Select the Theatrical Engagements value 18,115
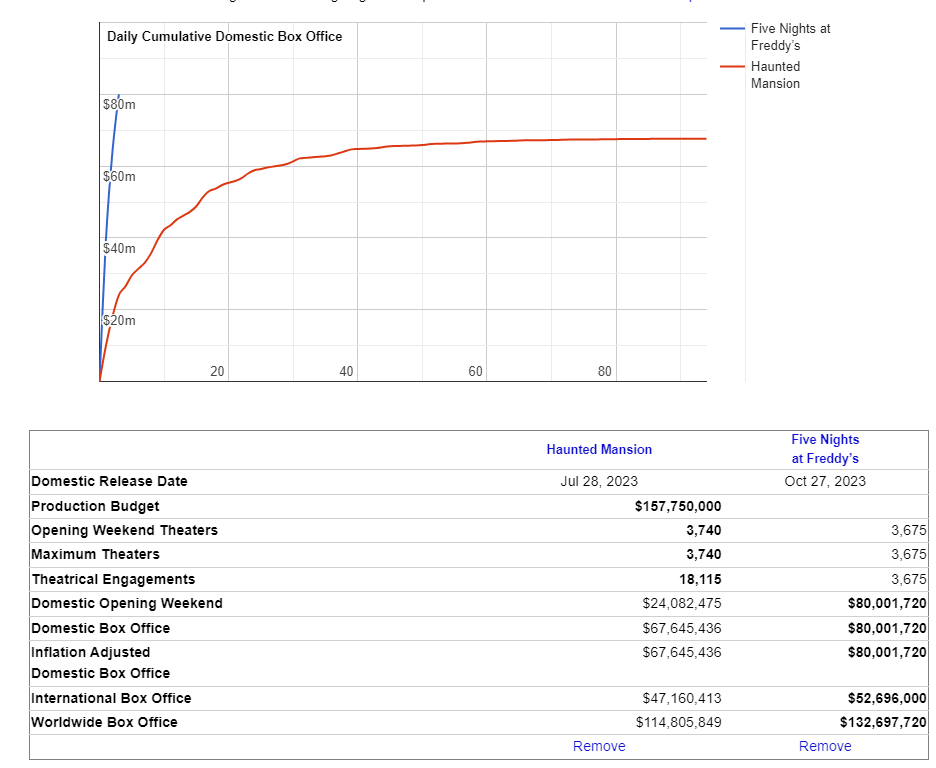The image size is (936, 768). pyautogui.click(x=699, y=579)
